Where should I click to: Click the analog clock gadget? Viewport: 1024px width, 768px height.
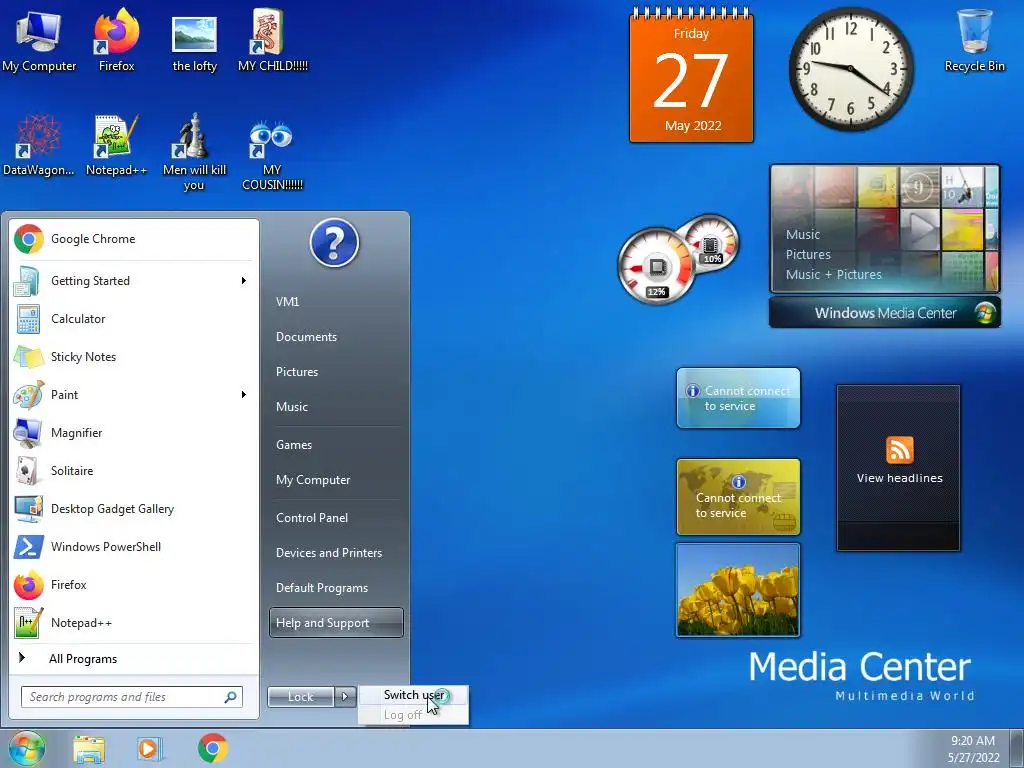(850, 69)
